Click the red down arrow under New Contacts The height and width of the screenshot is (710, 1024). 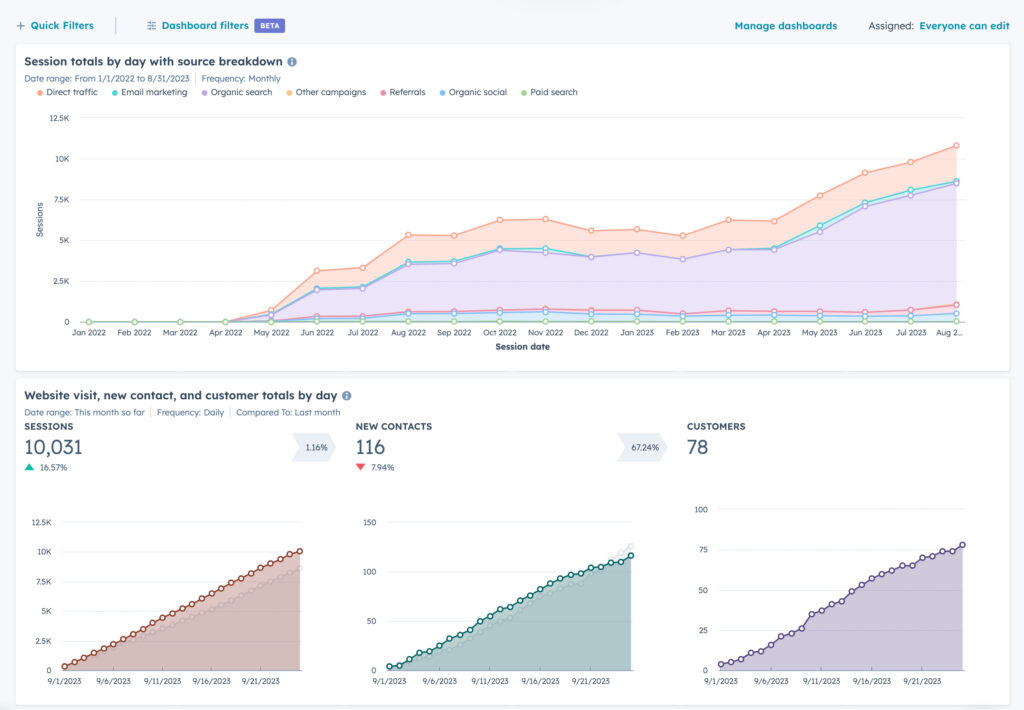tap(361, 467)
